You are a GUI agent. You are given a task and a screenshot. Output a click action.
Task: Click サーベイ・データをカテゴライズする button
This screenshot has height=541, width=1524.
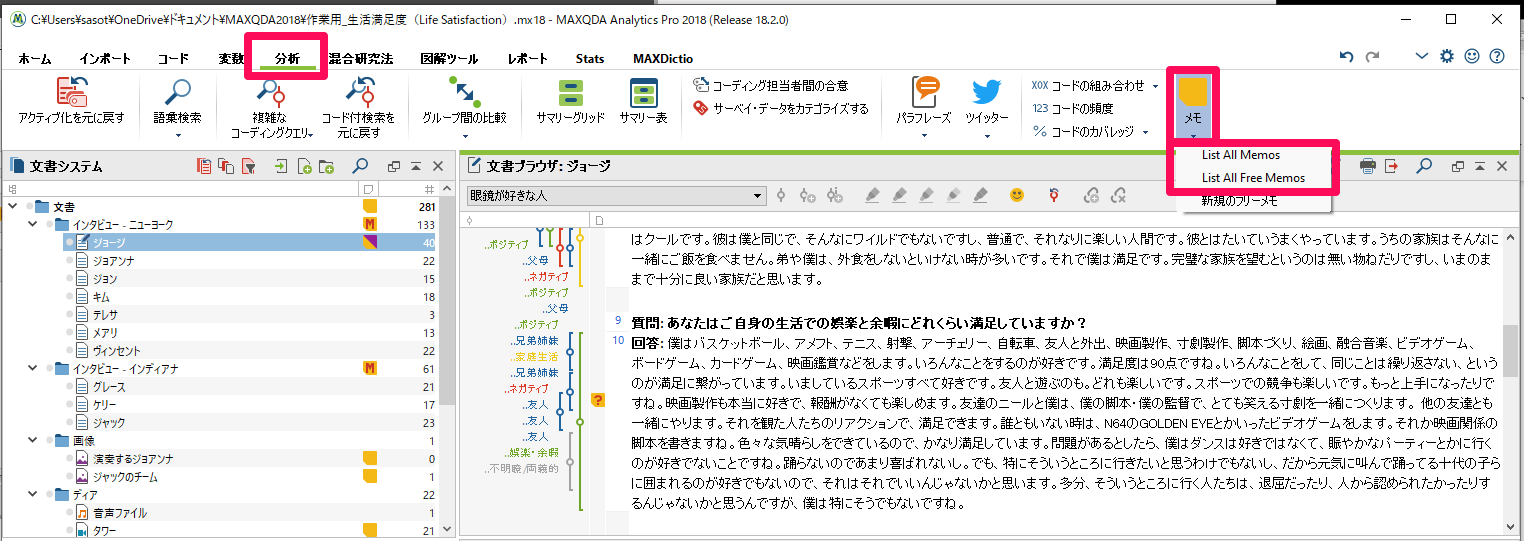[x=781, y=109]
